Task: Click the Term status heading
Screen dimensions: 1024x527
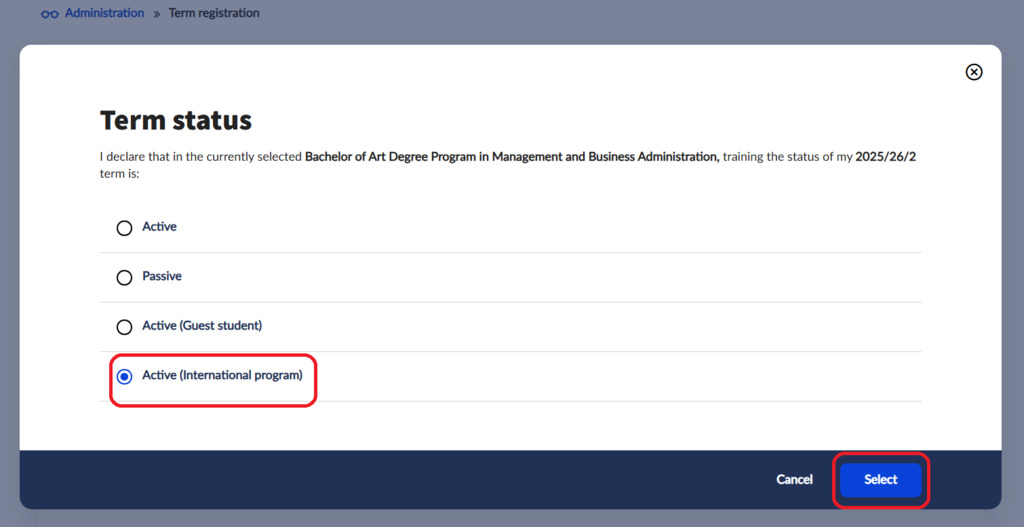Action: [x=176, y=121]
